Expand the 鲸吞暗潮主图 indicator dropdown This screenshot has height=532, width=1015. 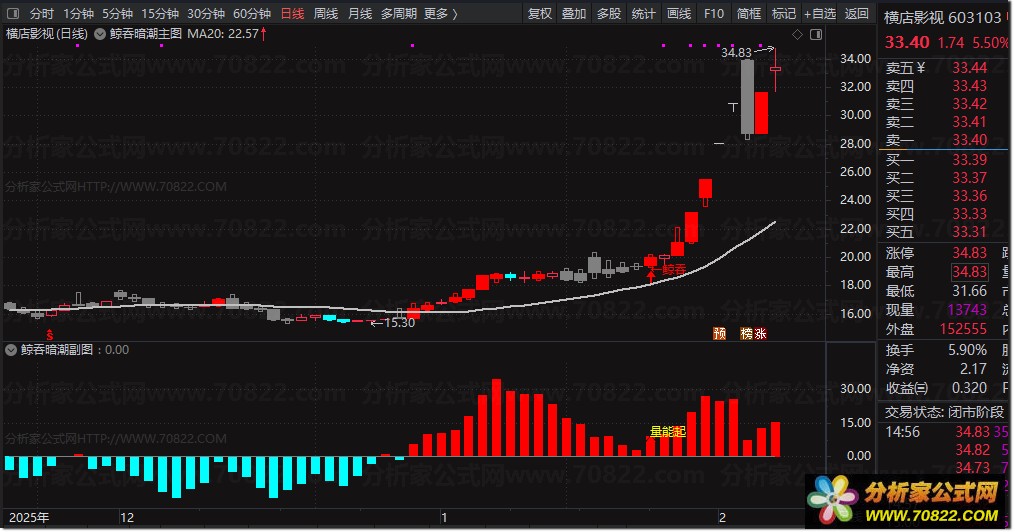100,34
